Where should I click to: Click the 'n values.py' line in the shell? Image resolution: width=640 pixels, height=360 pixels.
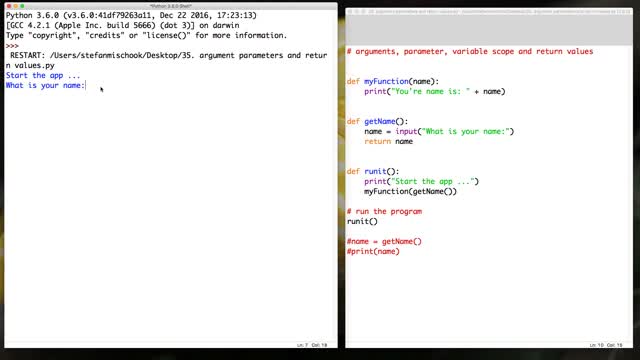30,66
